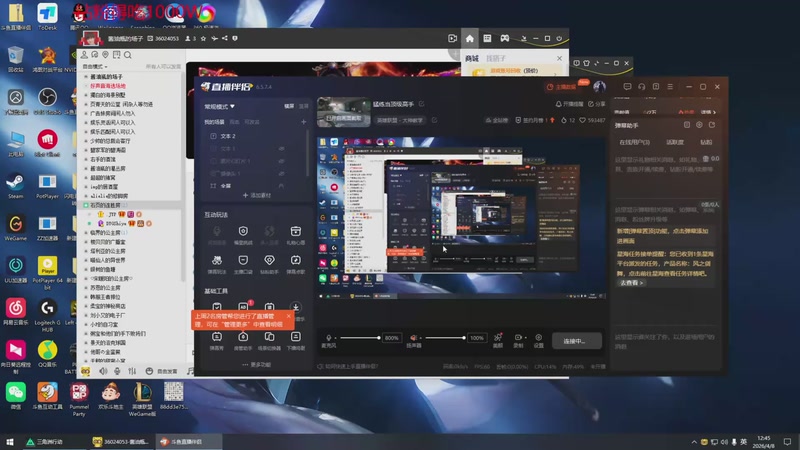Switch to 活跃度 tab

[675, 142]
